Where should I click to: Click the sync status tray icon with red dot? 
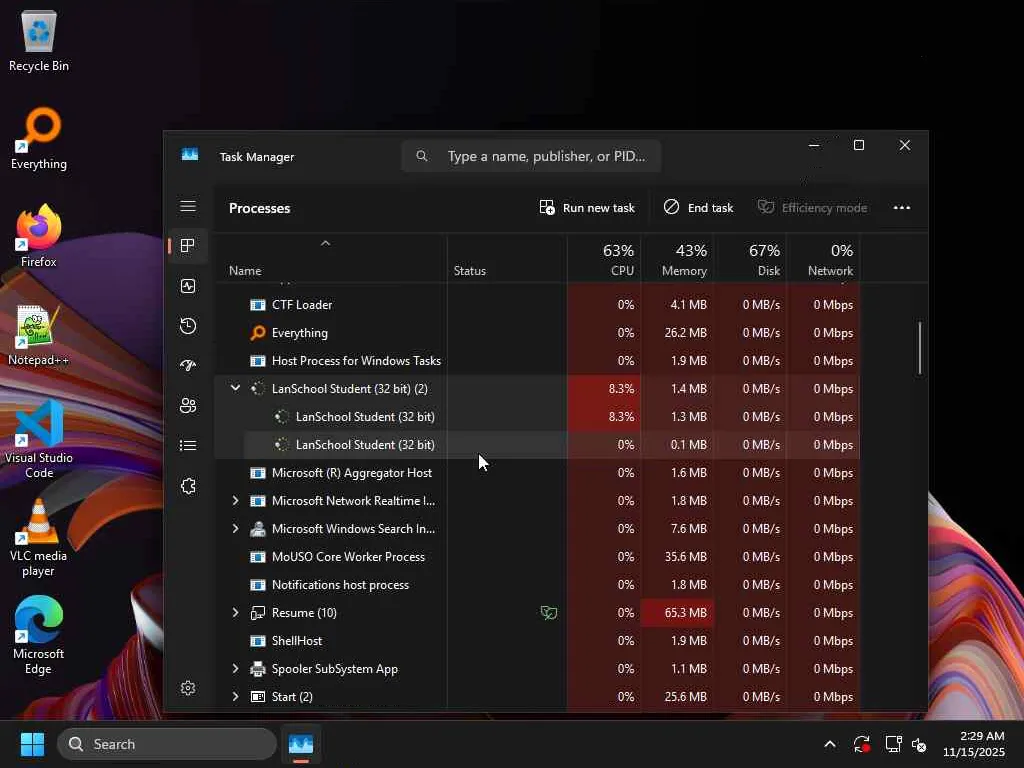861,744
